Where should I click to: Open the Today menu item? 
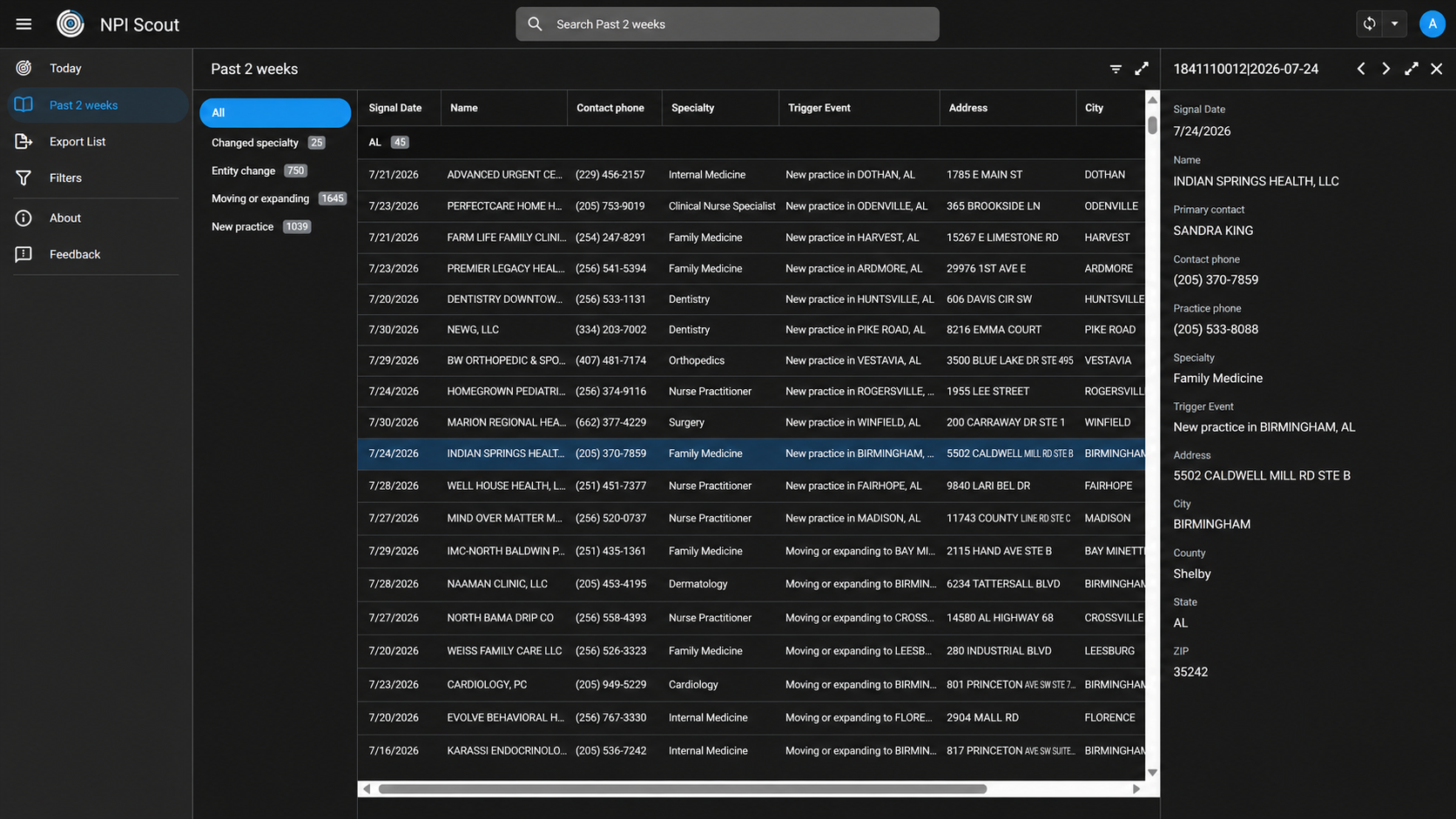pos(97,68)
